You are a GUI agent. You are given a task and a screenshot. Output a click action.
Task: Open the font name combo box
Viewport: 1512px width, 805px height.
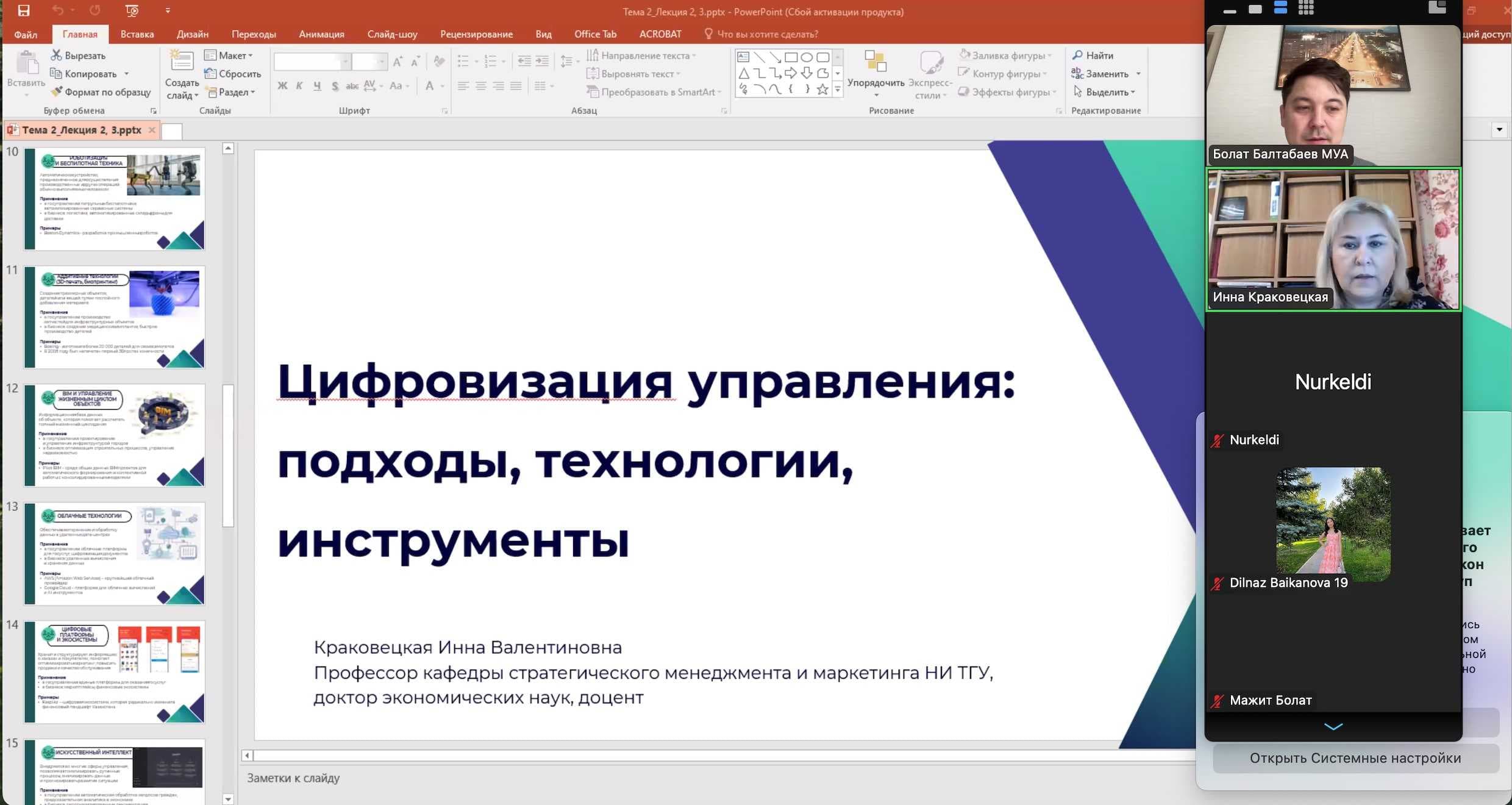pyautogui.click(x=313, y=62)
